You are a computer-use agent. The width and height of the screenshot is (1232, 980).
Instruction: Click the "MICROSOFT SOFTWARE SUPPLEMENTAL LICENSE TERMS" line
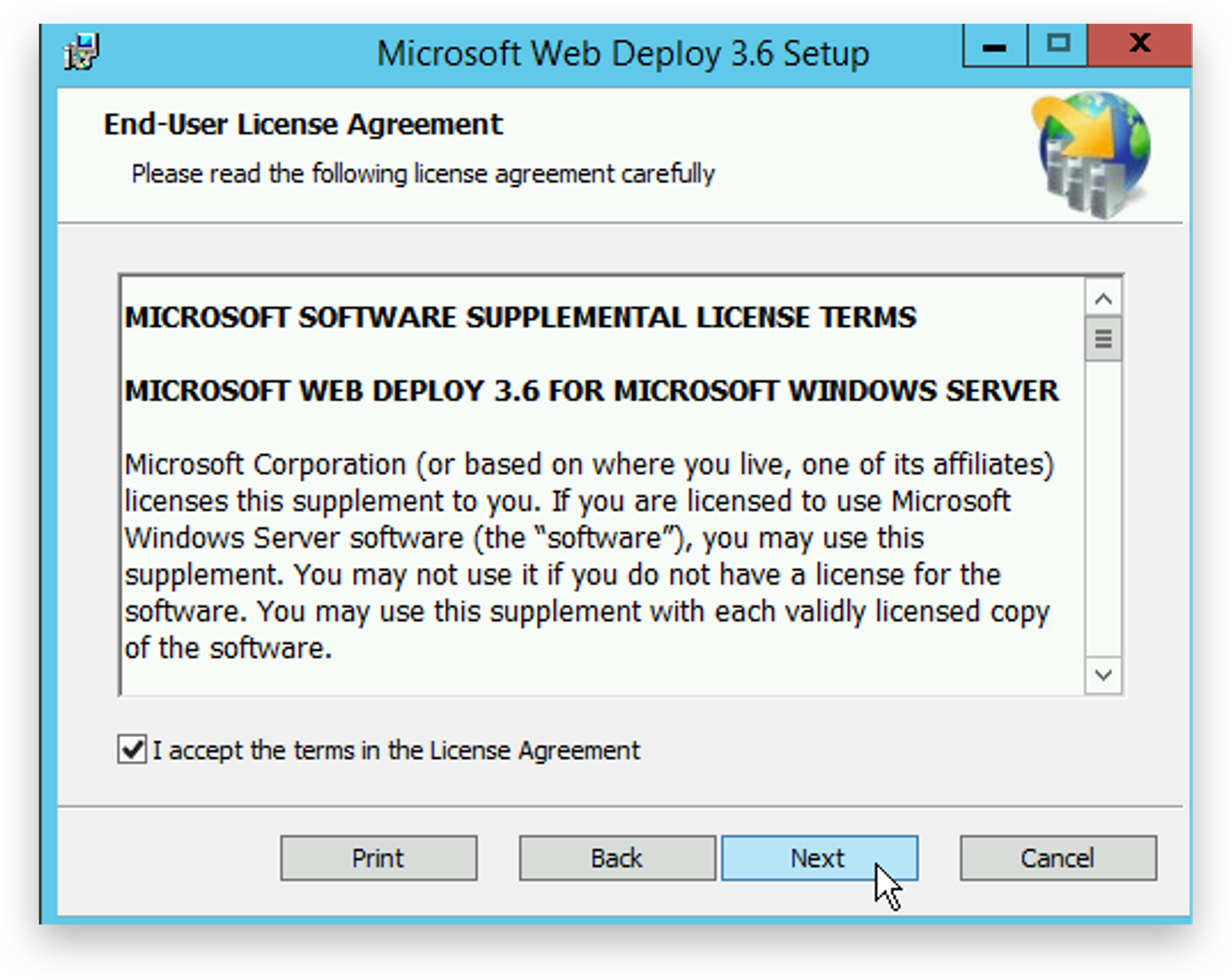521,317
